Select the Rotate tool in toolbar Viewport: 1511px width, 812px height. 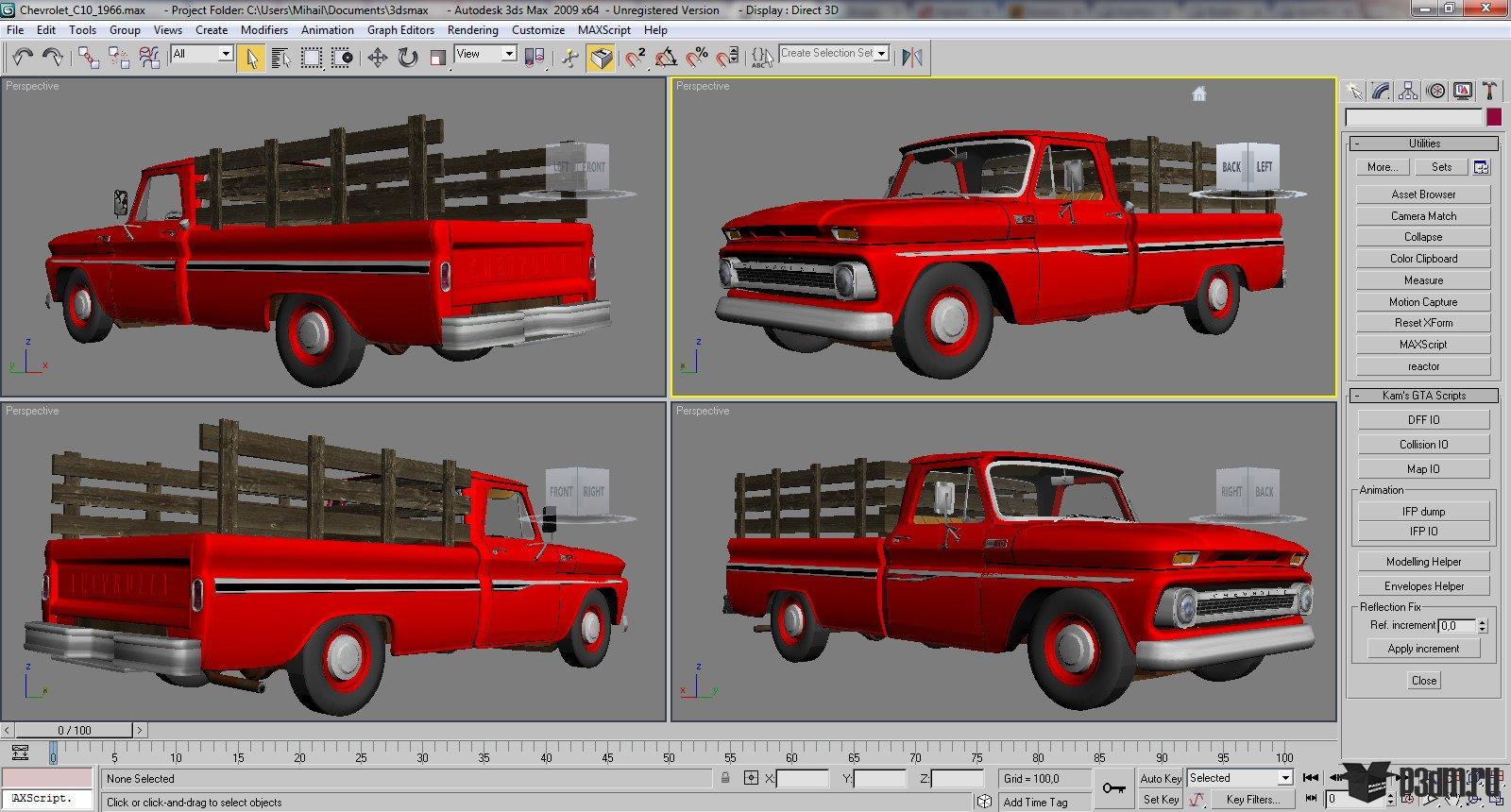407,58
